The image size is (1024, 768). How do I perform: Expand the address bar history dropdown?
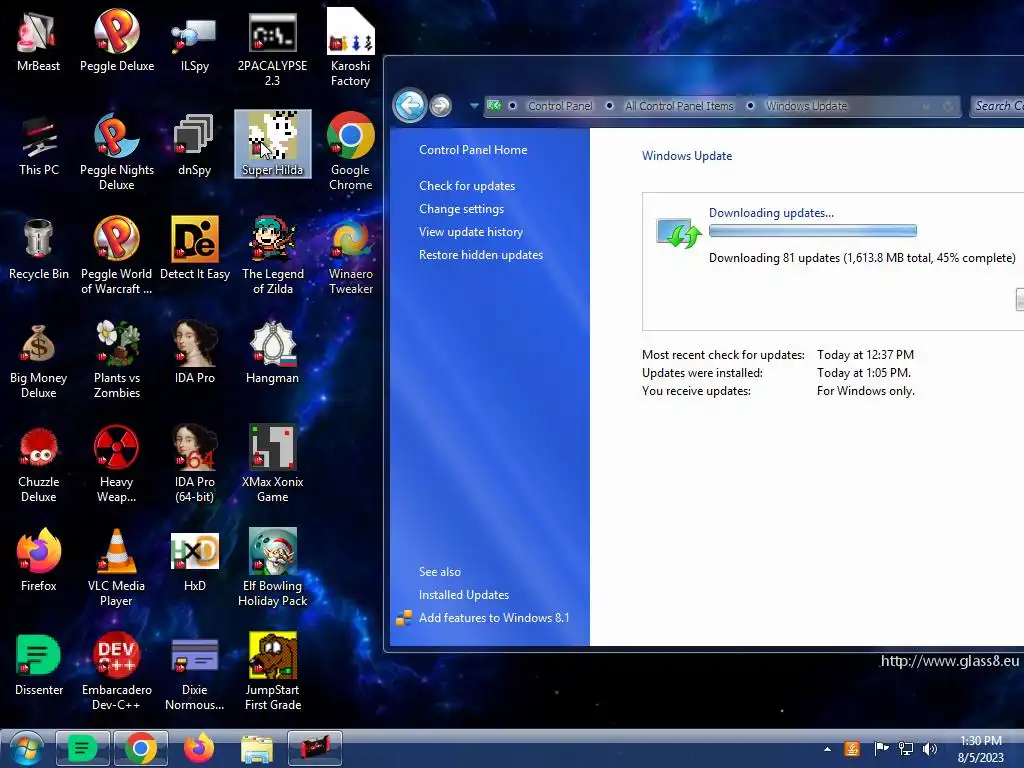point(926,106)
